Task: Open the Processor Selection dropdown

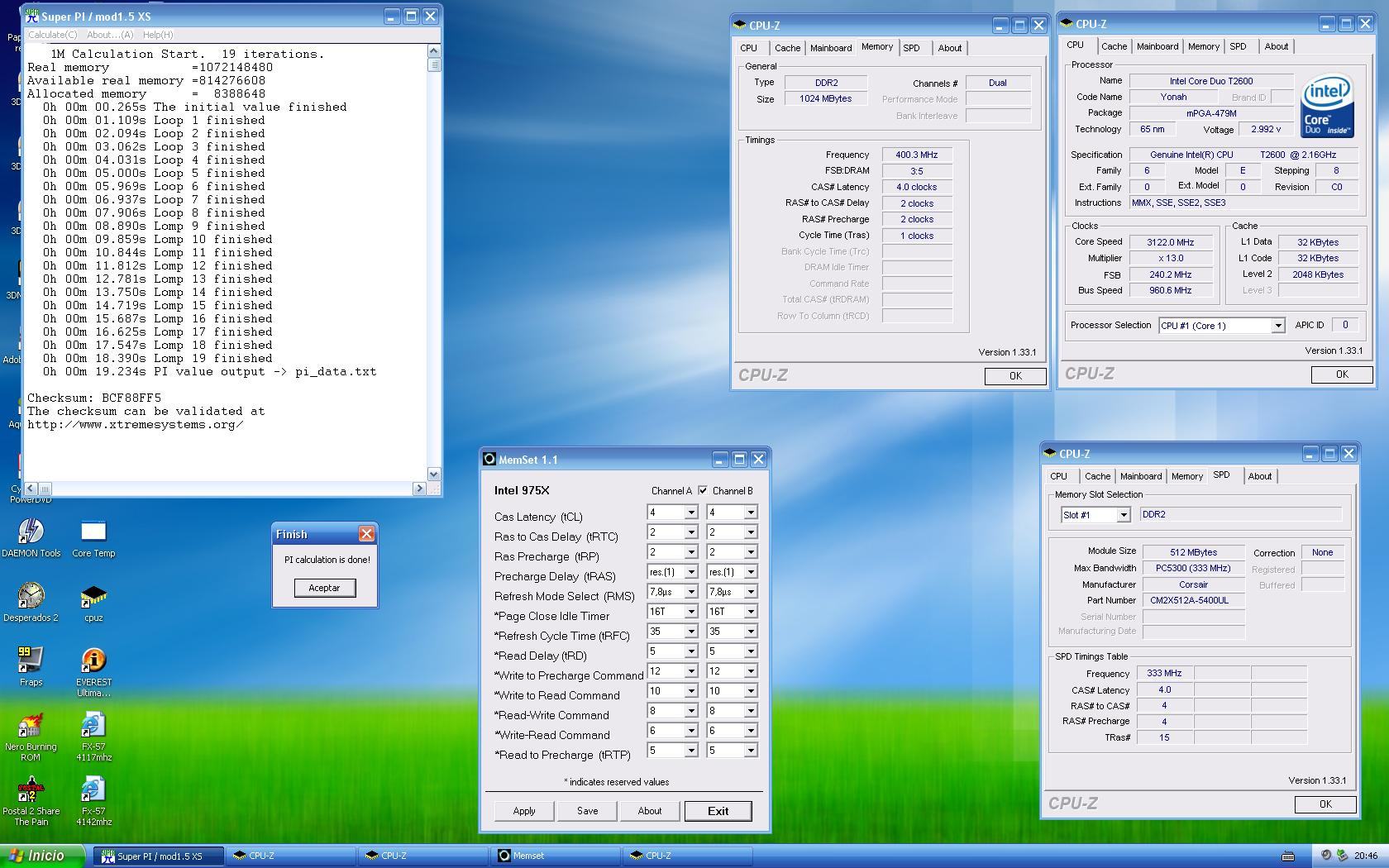Action: click(x=1277, y=326)
